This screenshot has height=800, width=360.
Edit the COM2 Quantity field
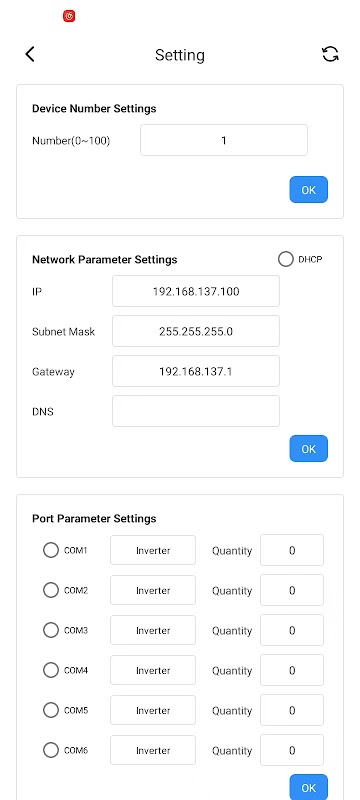pyautogui.click(x=292, y=590)
